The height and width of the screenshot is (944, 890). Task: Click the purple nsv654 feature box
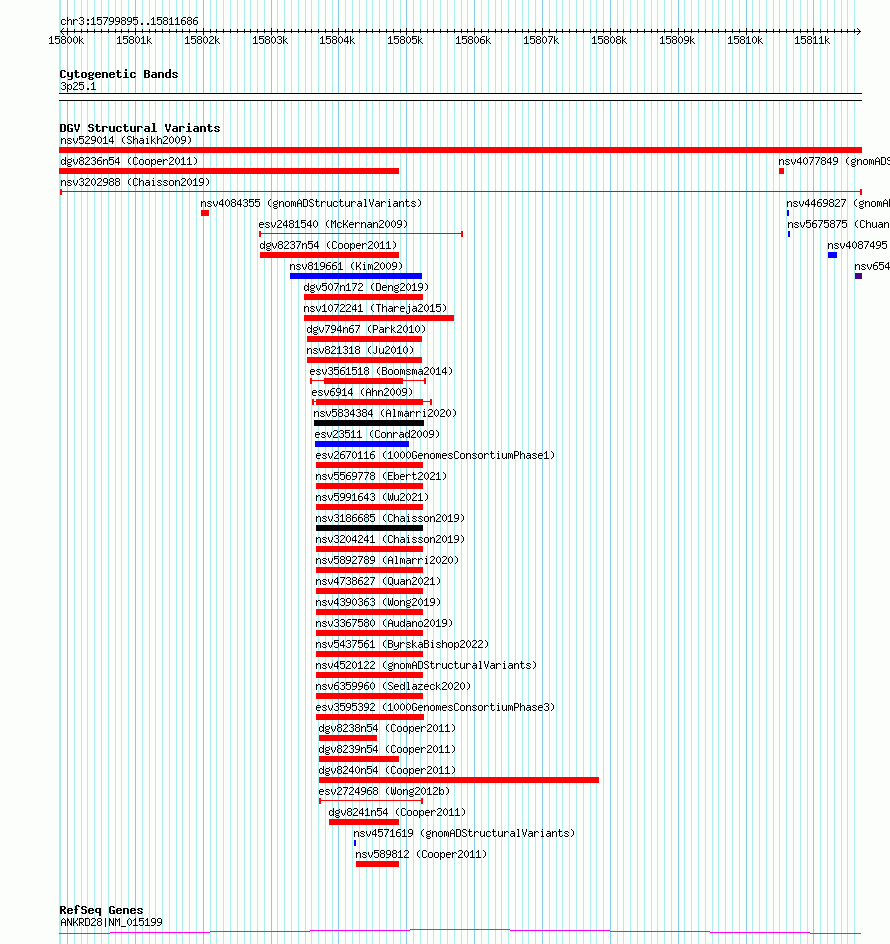(859, 276)
